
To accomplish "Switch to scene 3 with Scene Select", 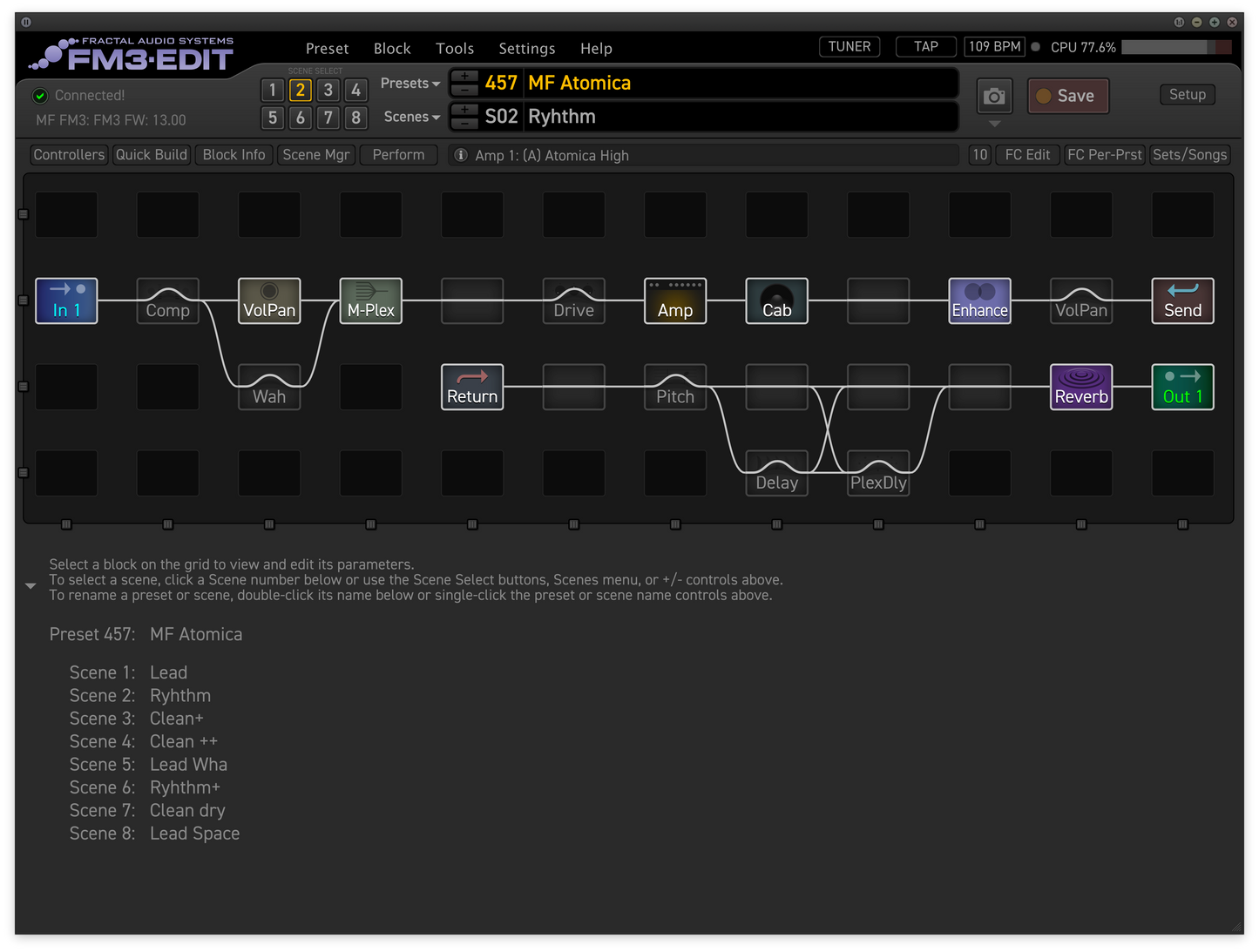I will [328, 90].
